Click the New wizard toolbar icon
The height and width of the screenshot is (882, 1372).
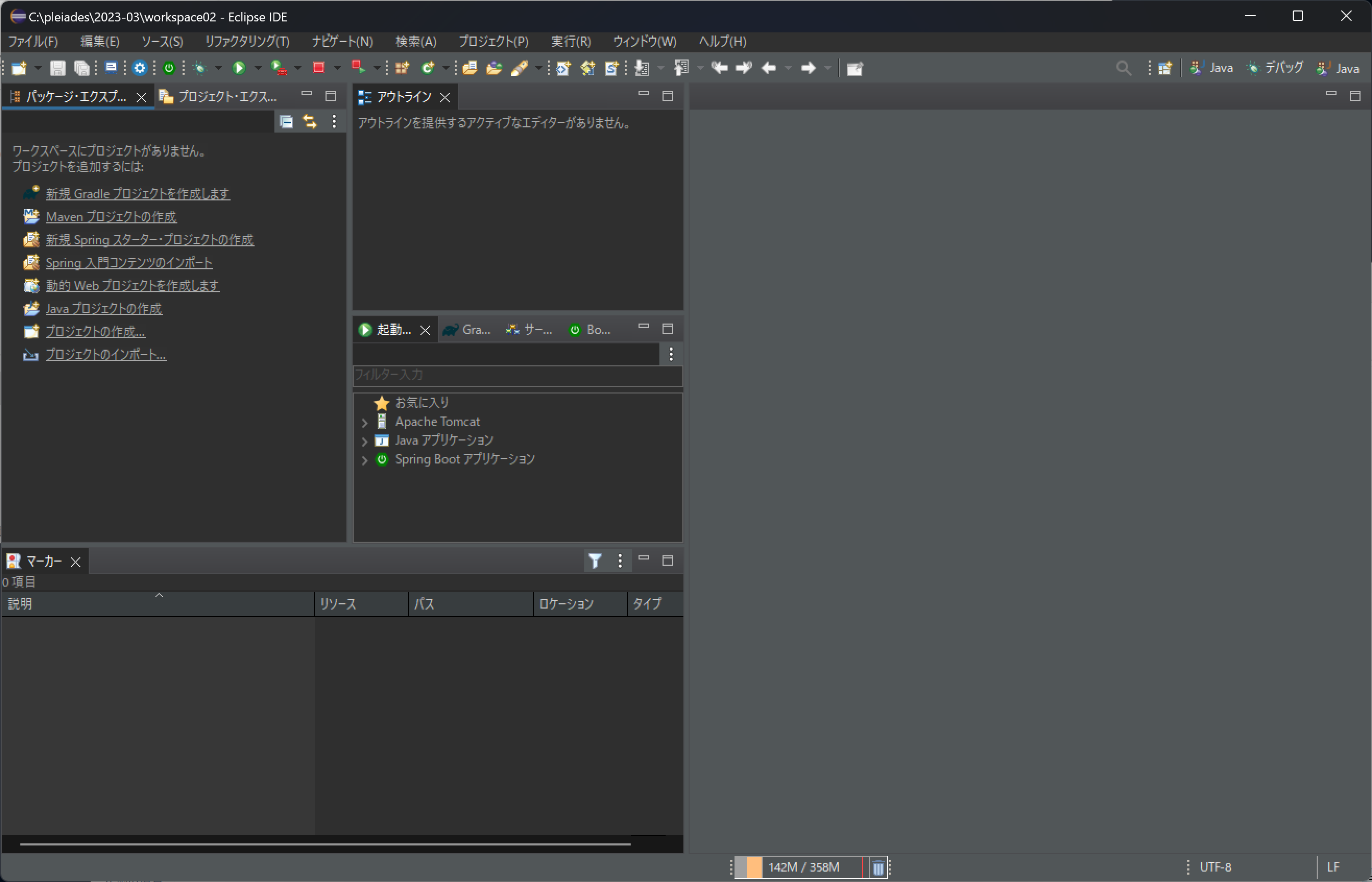pyautogui.click(x=19, y=68)
